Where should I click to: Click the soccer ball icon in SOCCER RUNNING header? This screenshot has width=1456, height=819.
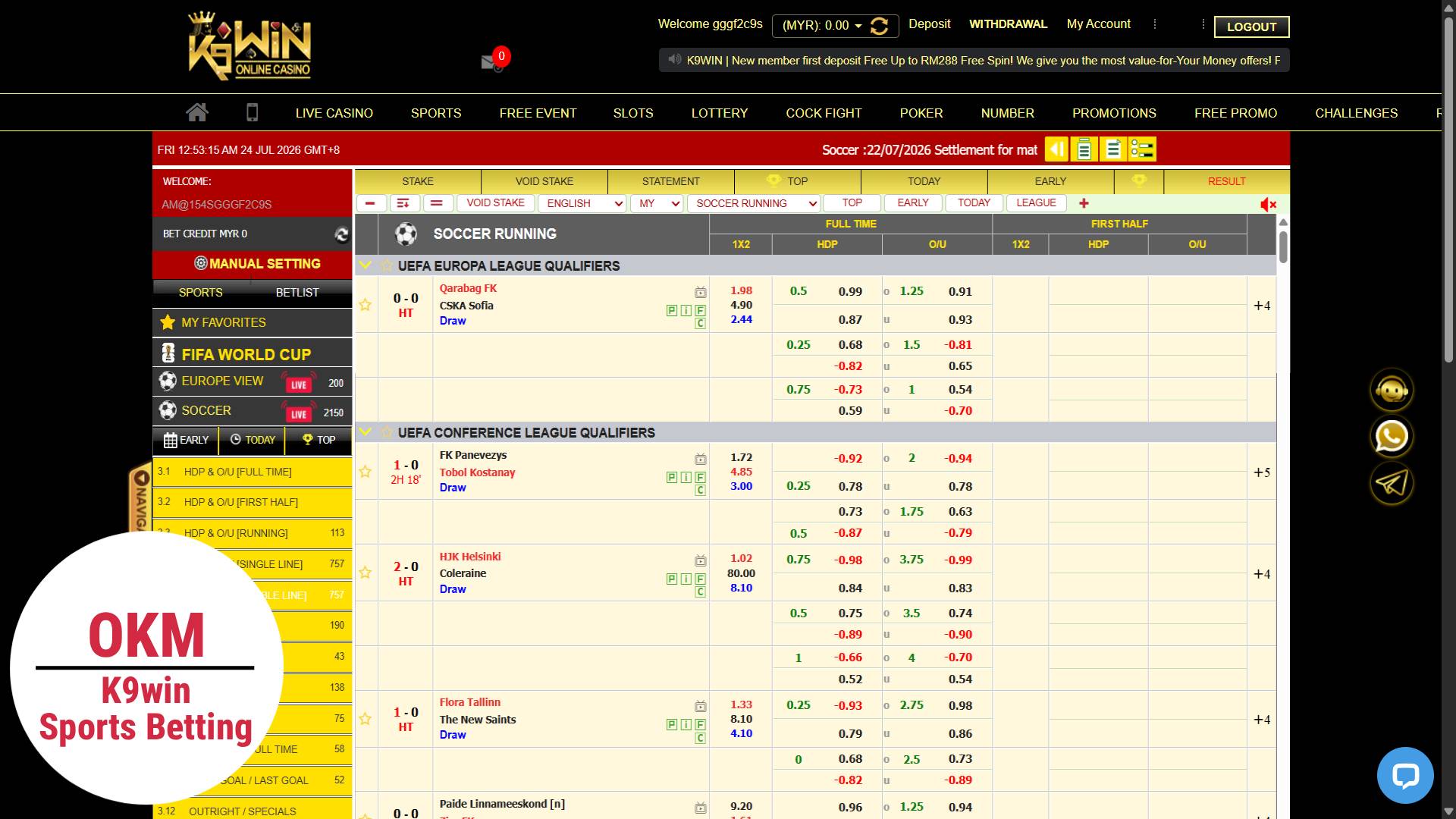pos(406,234)
